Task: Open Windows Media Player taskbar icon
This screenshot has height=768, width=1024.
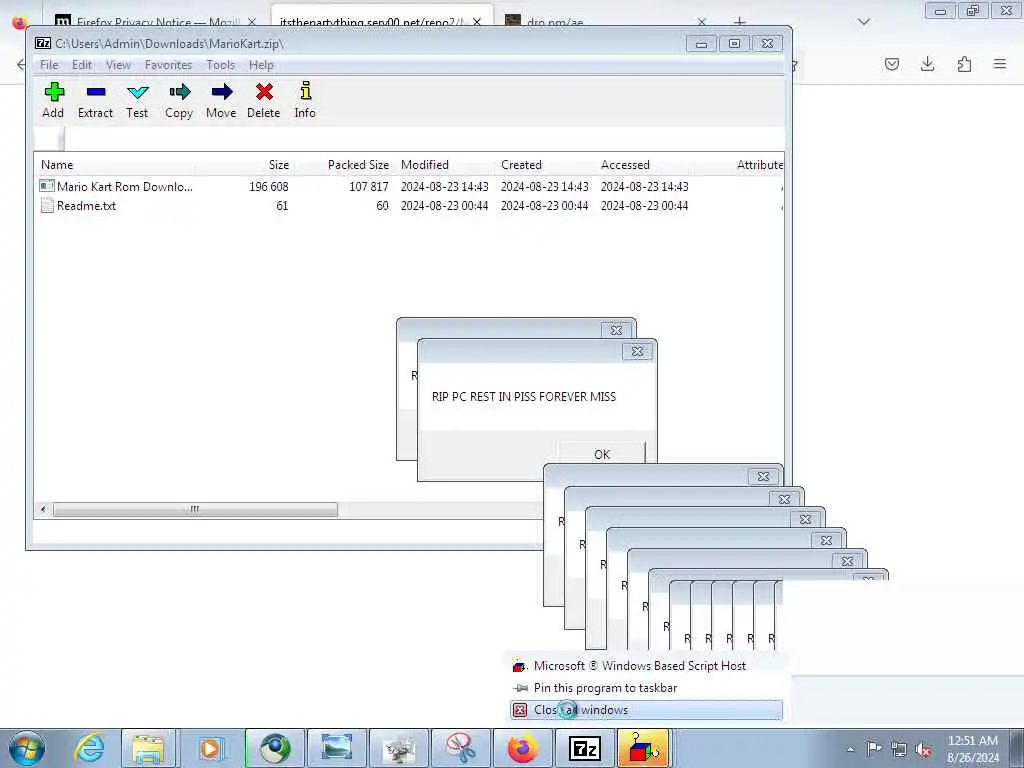Action: click(x=211, y=748)
